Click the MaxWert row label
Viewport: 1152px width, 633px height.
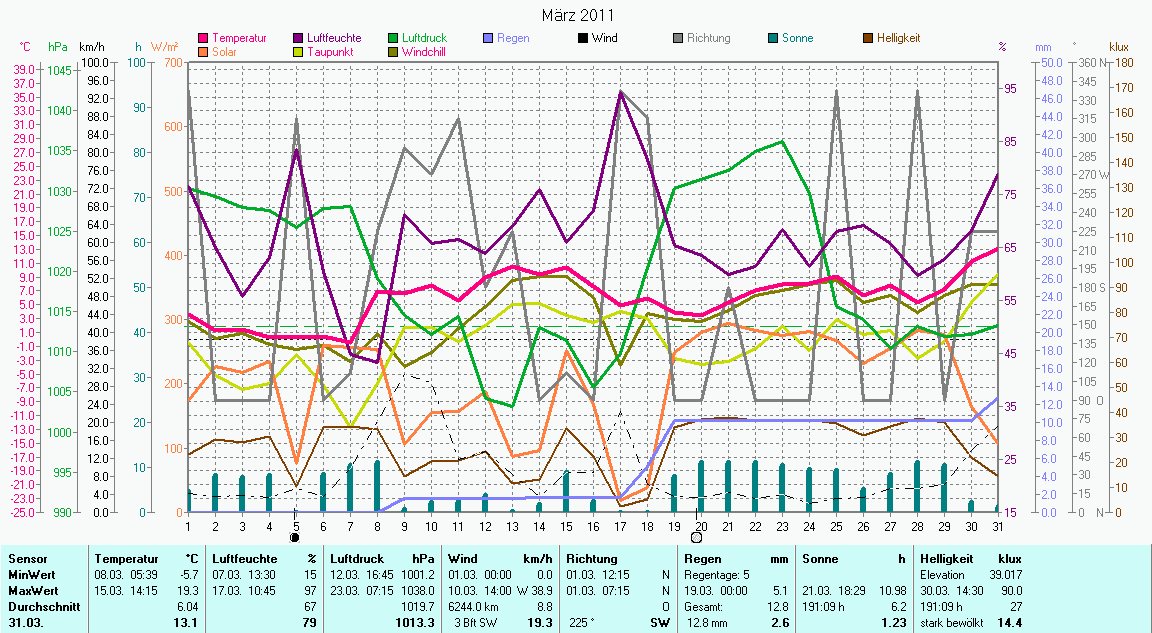click(31, 590)
